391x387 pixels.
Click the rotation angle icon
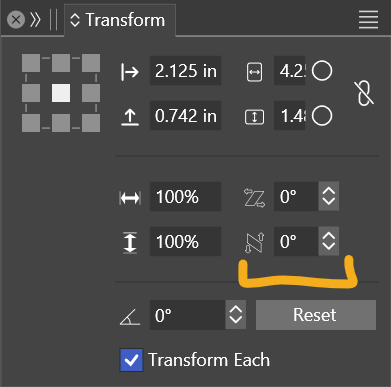click(x=130, y=316)
